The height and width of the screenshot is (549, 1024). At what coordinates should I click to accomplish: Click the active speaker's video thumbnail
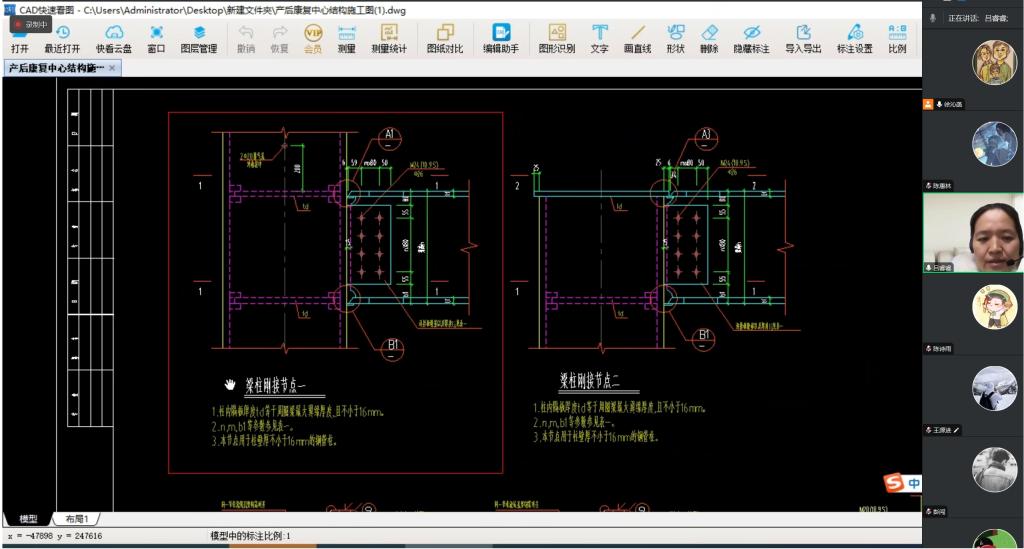(x=972, y=232)
